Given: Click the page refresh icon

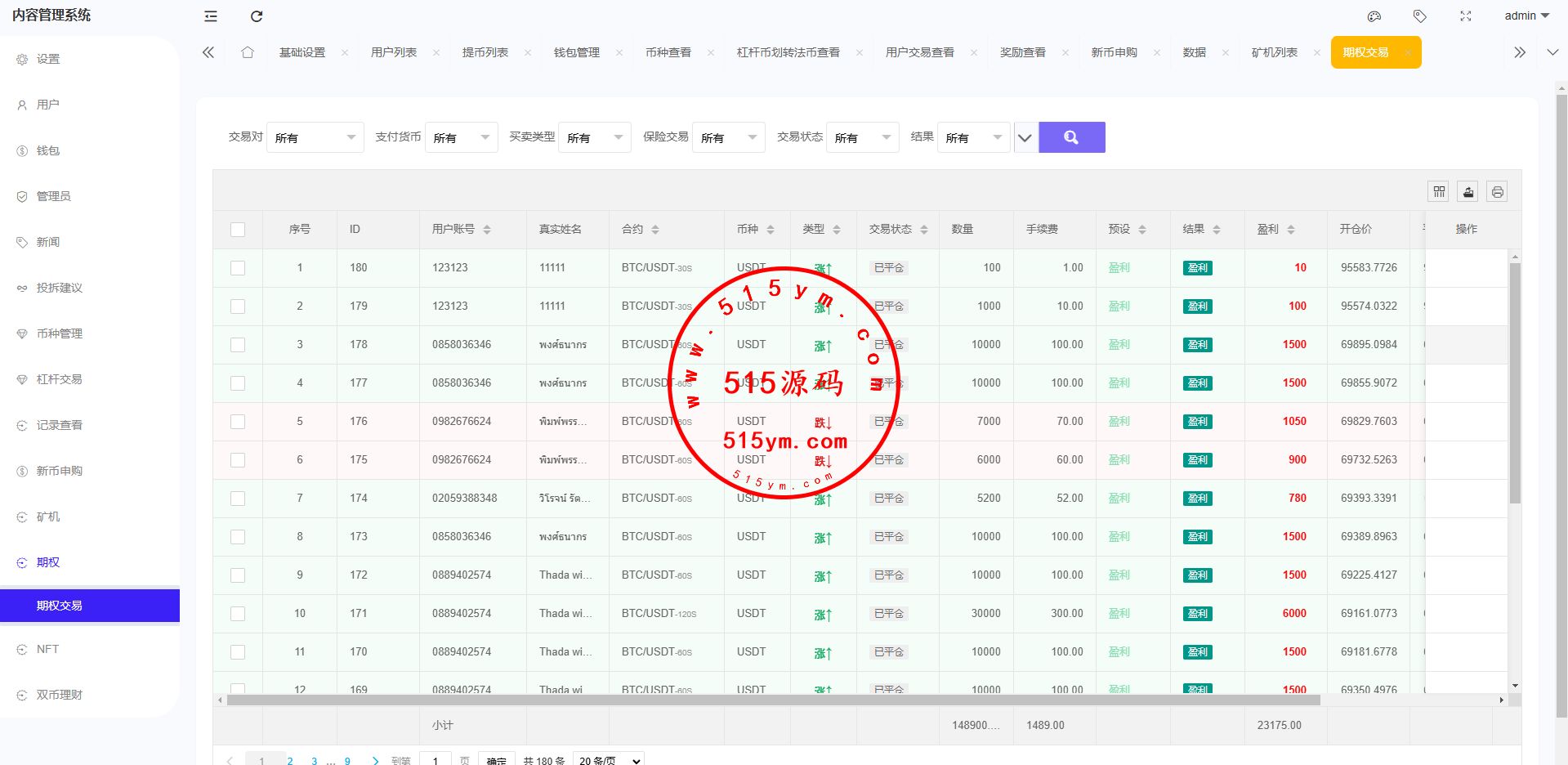Looking at the screenshot, I should point(257,16).
